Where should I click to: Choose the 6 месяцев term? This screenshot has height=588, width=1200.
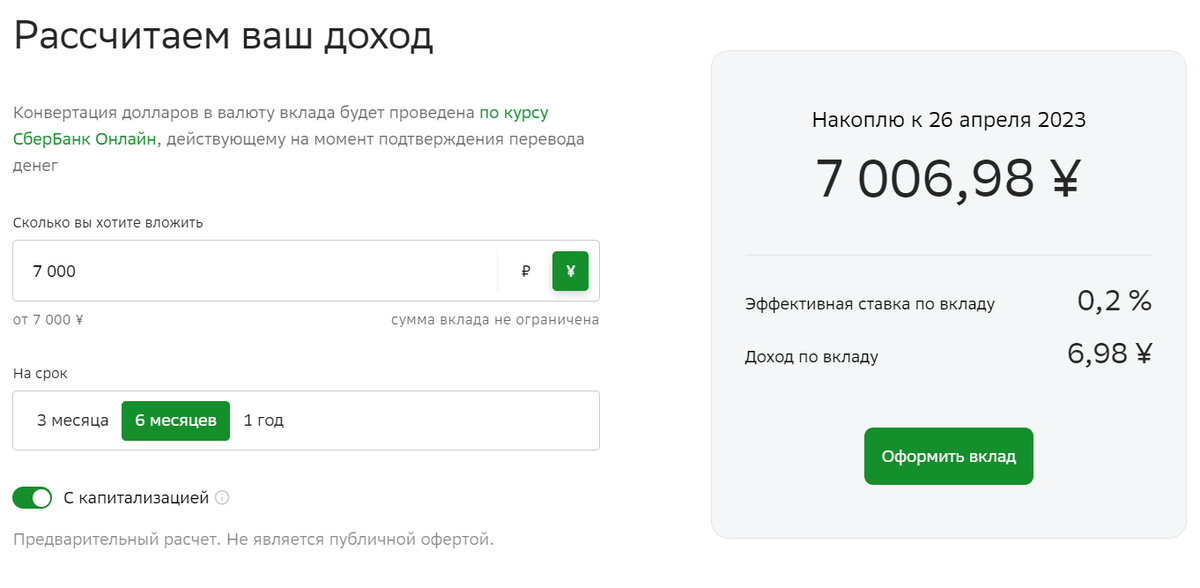176,421
